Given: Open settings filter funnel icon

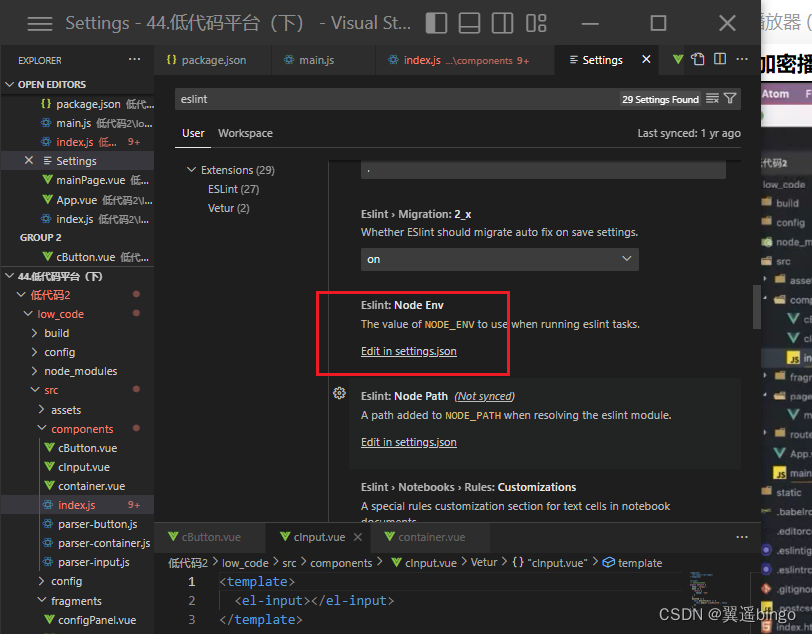Looking at the screenshot, I should coord(730,98).
